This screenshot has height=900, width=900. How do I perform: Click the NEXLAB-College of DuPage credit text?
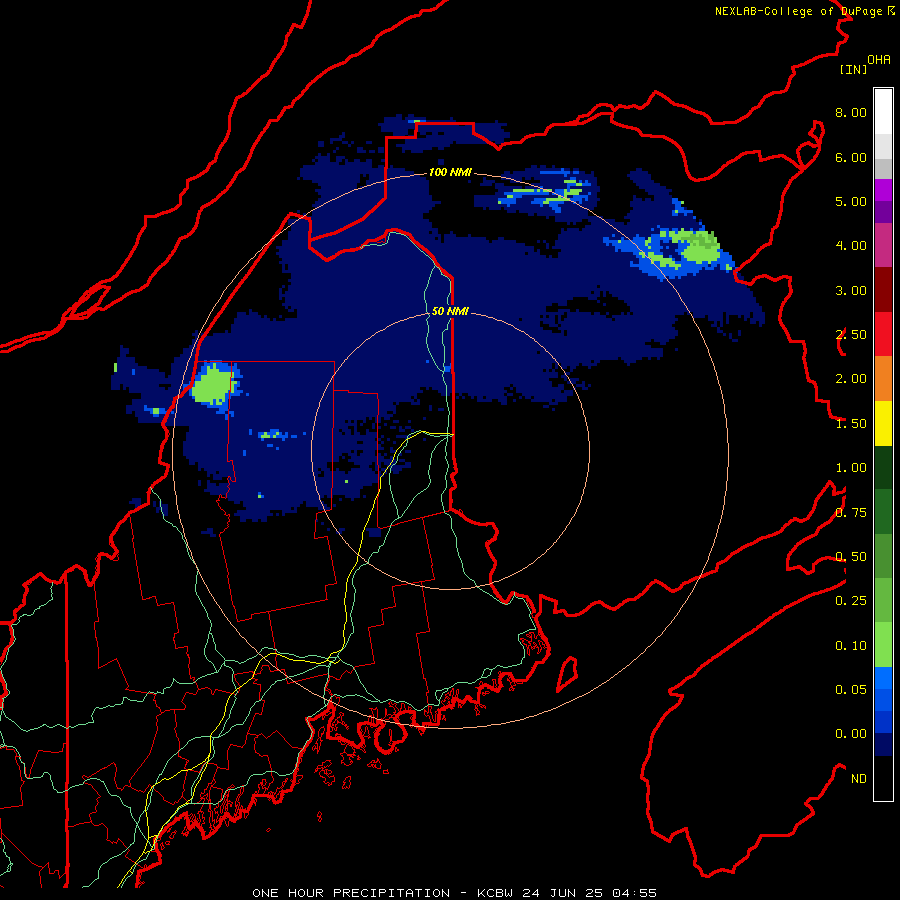point(804,11)
